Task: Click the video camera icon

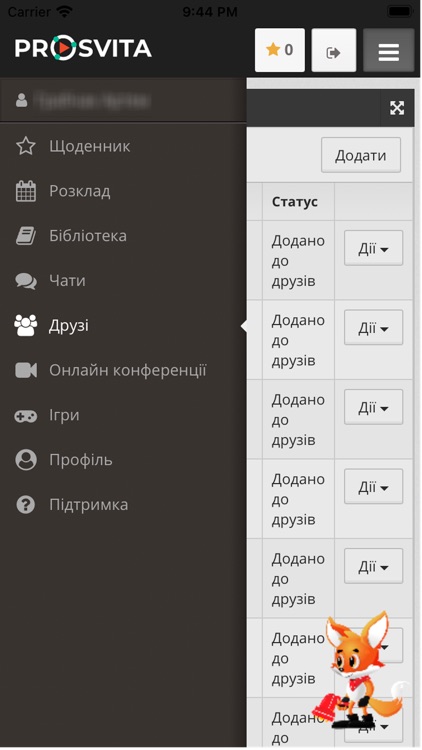Action: (26, 370)
